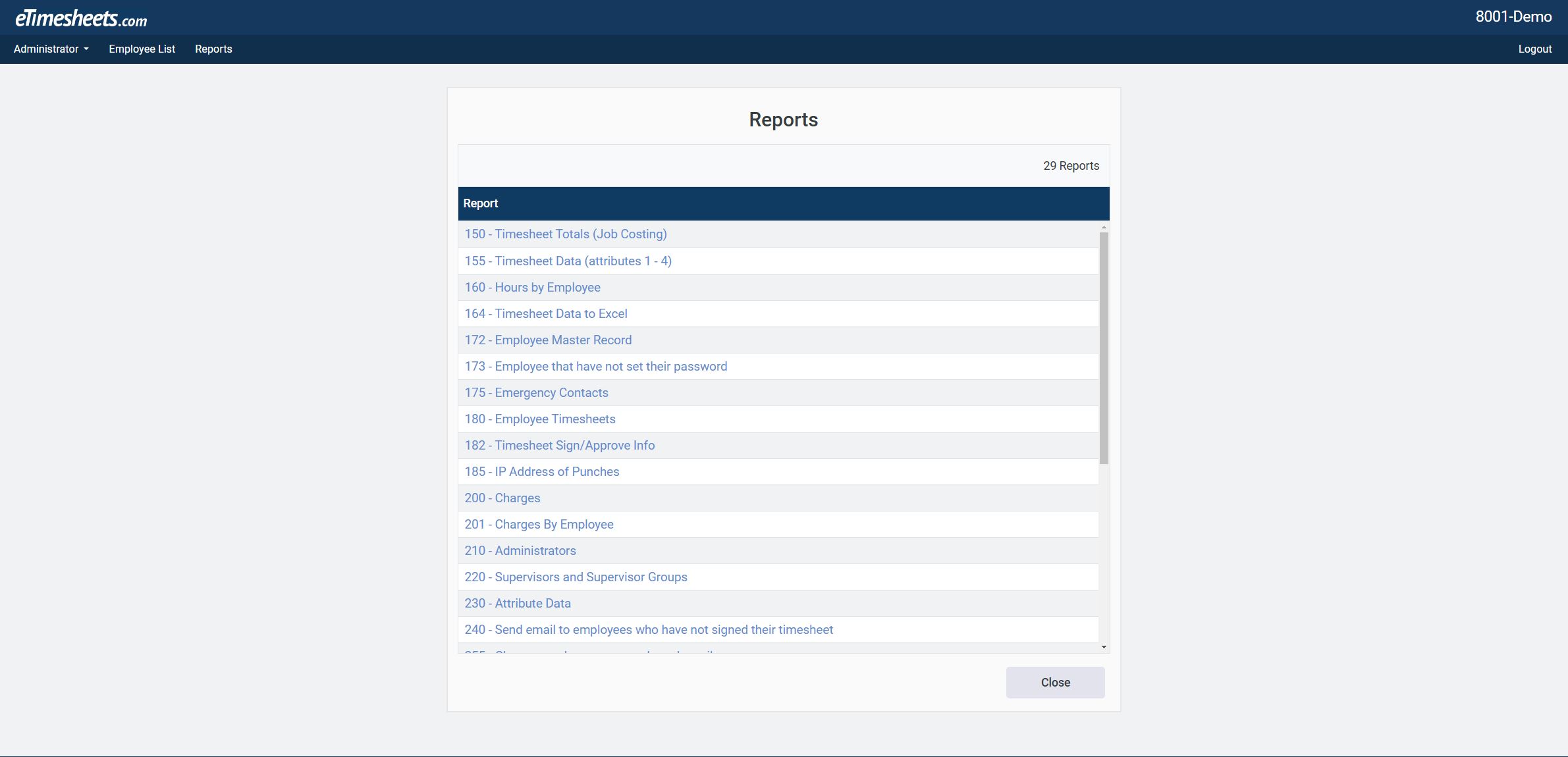Screen dimensions: 1568x757
Task: Open report 173 employees without password set
Action: tap(595, 367)
